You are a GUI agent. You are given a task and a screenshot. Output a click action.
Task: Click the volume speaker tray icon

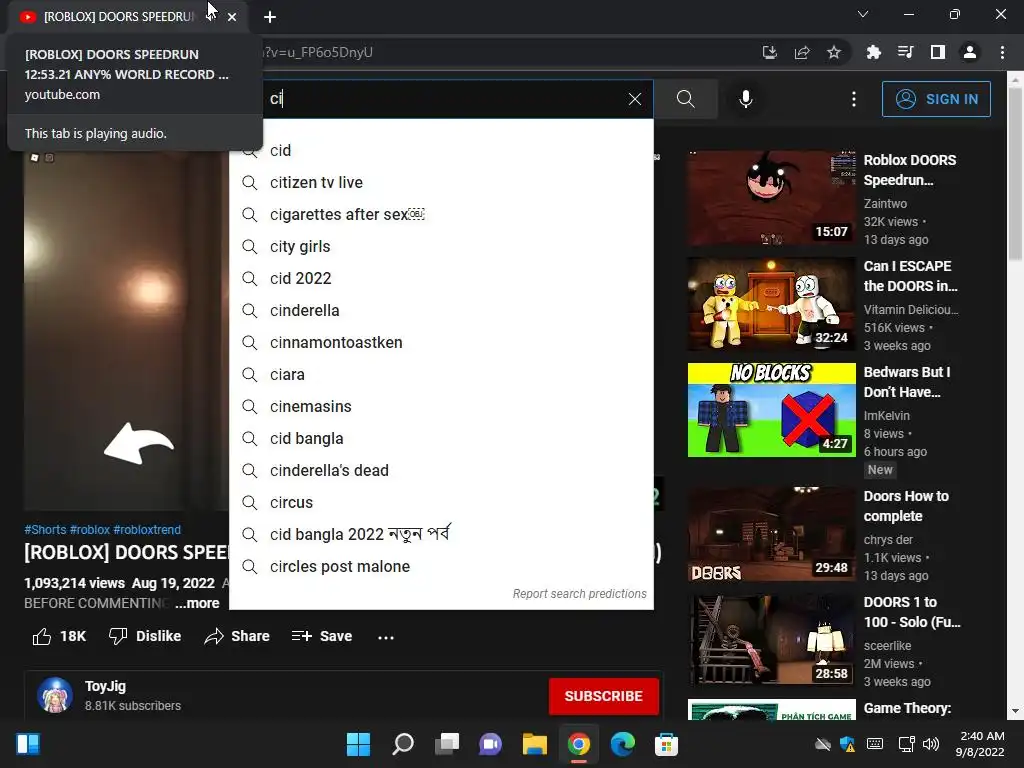(931, 744)
